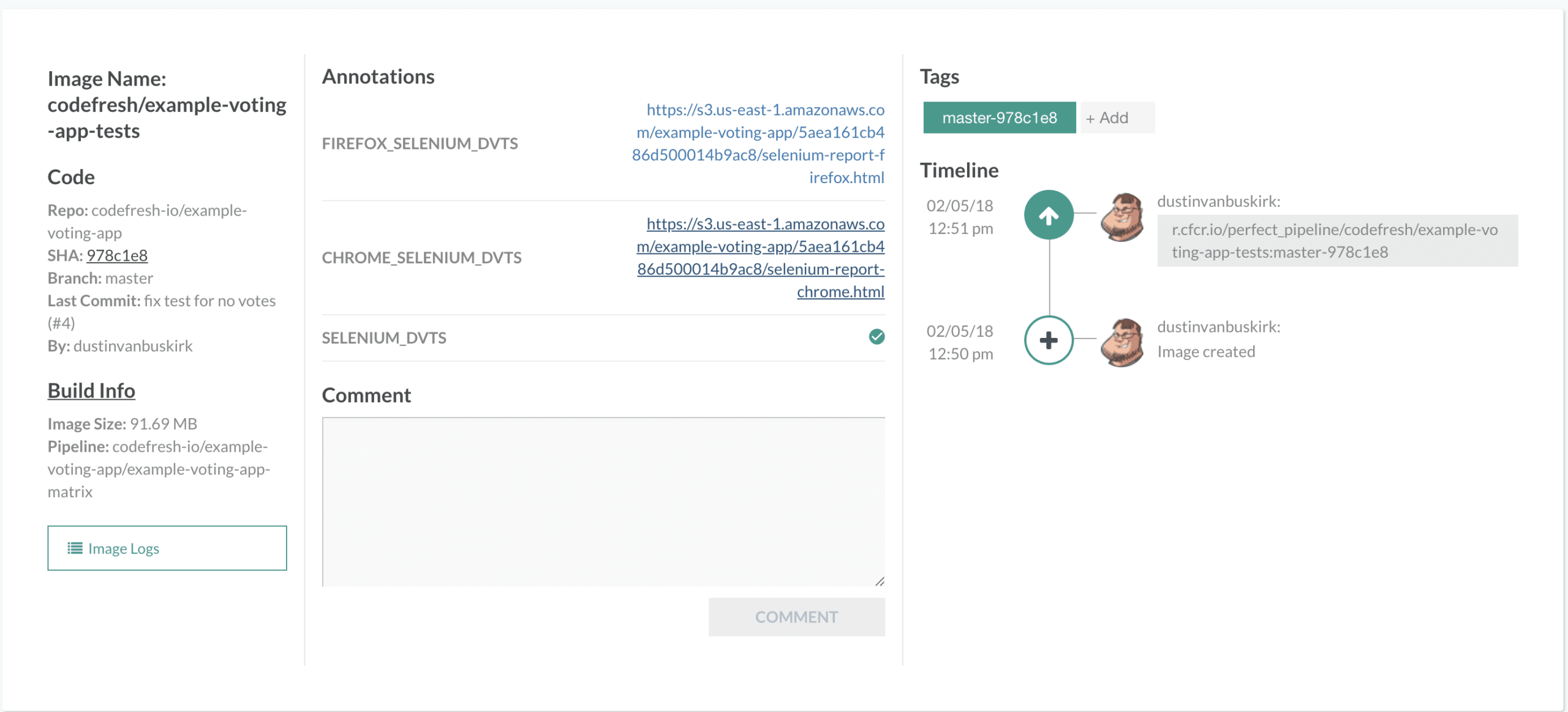Viewport: 1568px width, 712px height.
Task: Open the Build Info heading link
Action: point(91,391)
